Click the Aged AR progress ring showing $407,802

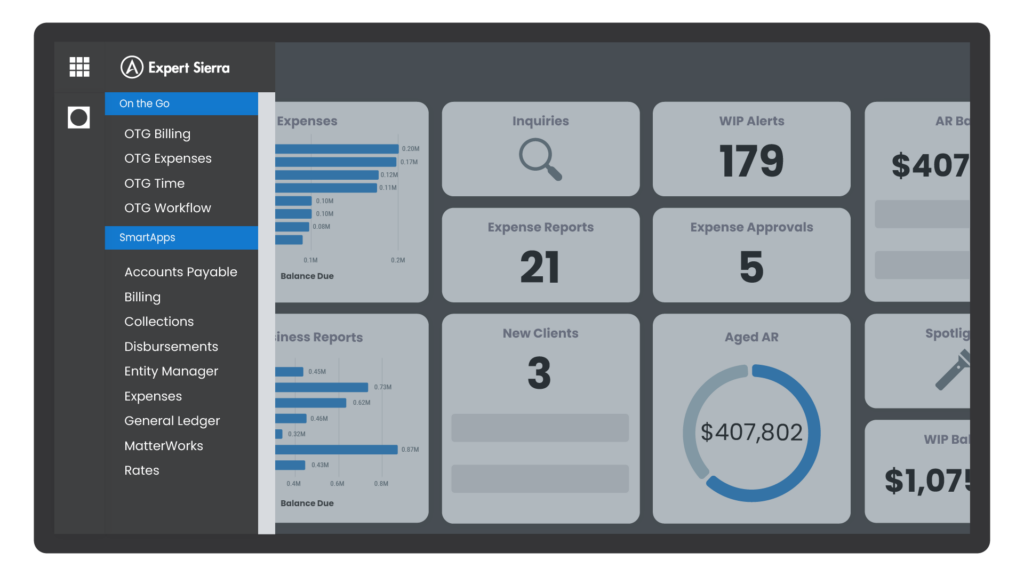[751, 432]
